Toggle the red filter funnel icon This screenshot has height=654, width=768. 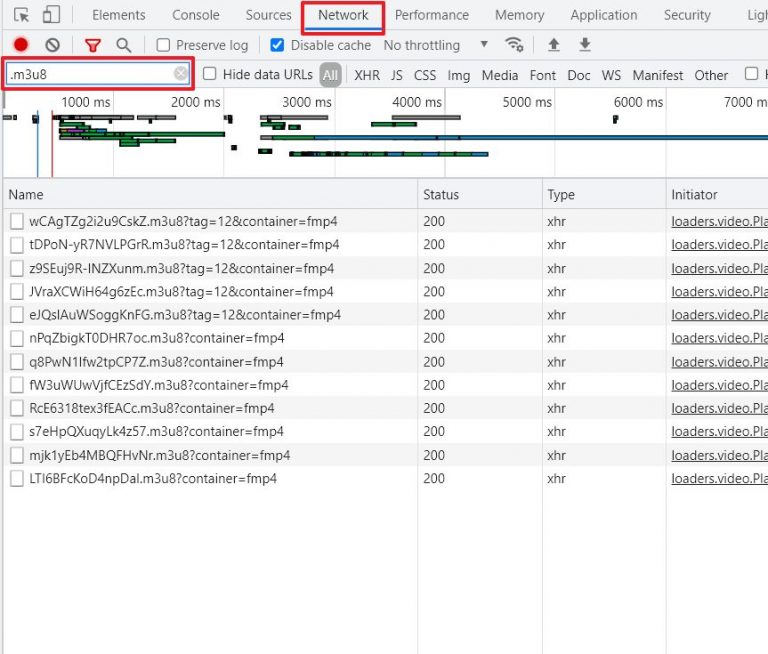[x=92, y=45]
